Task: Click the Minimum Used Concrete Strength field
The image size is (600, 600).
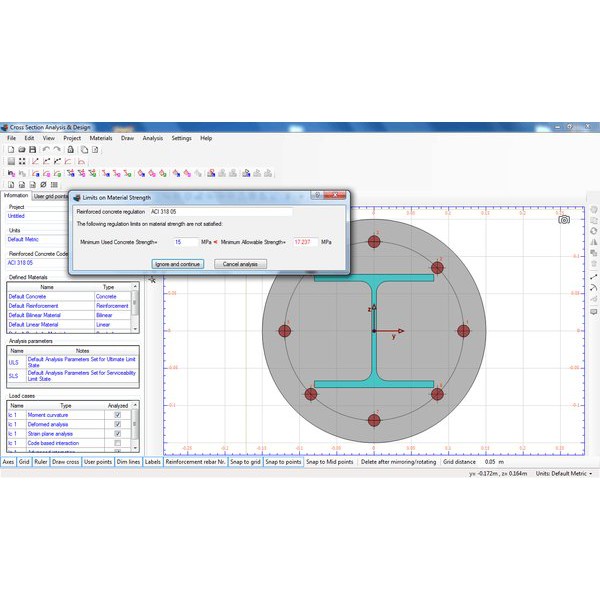Action: click(183, 242)
